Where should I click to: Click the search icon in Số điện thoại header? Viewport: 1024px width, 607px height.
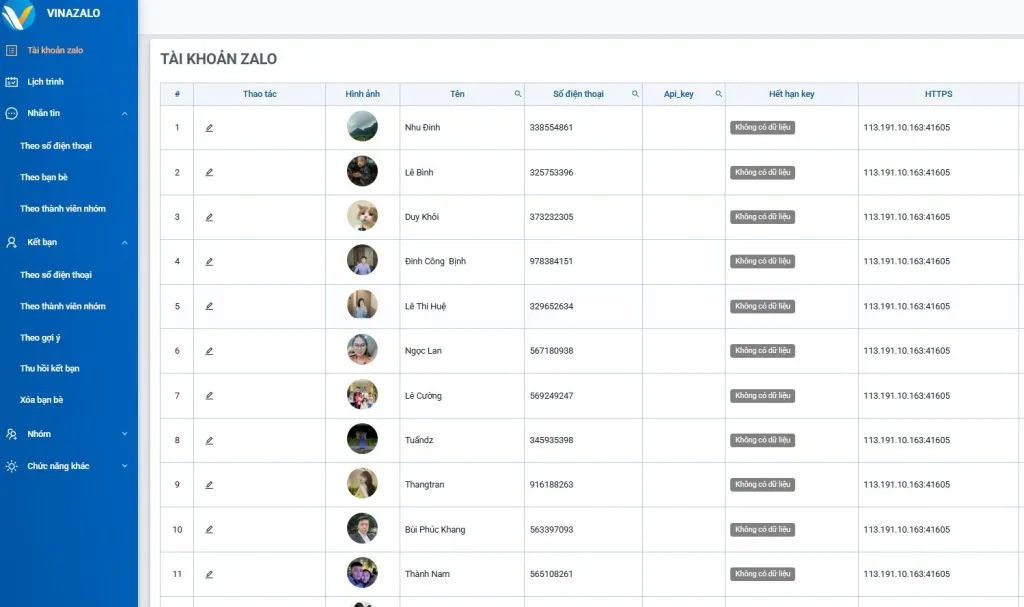click(635, 94)
